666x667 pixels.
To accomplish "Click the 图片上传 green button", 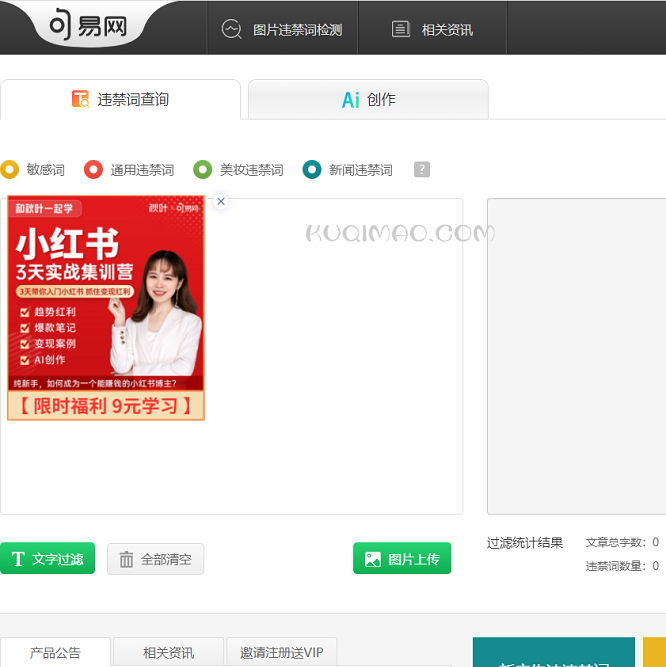I will pos(402,558).
